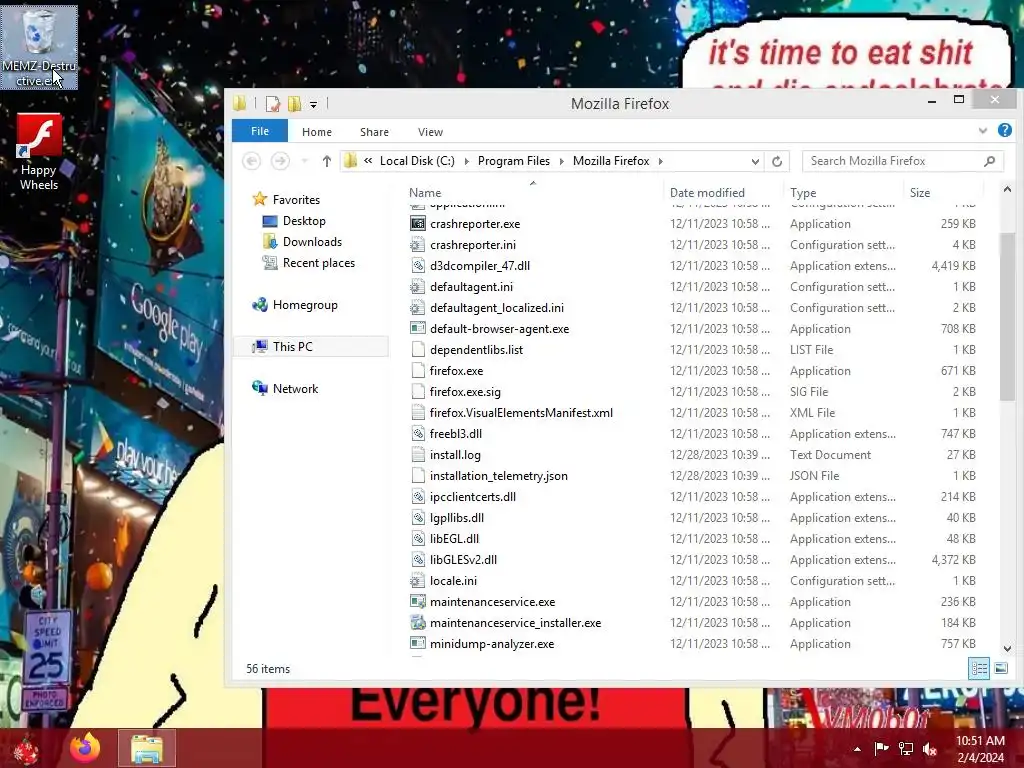
Task: Click the Back navigation arrow
Action: 251,161
